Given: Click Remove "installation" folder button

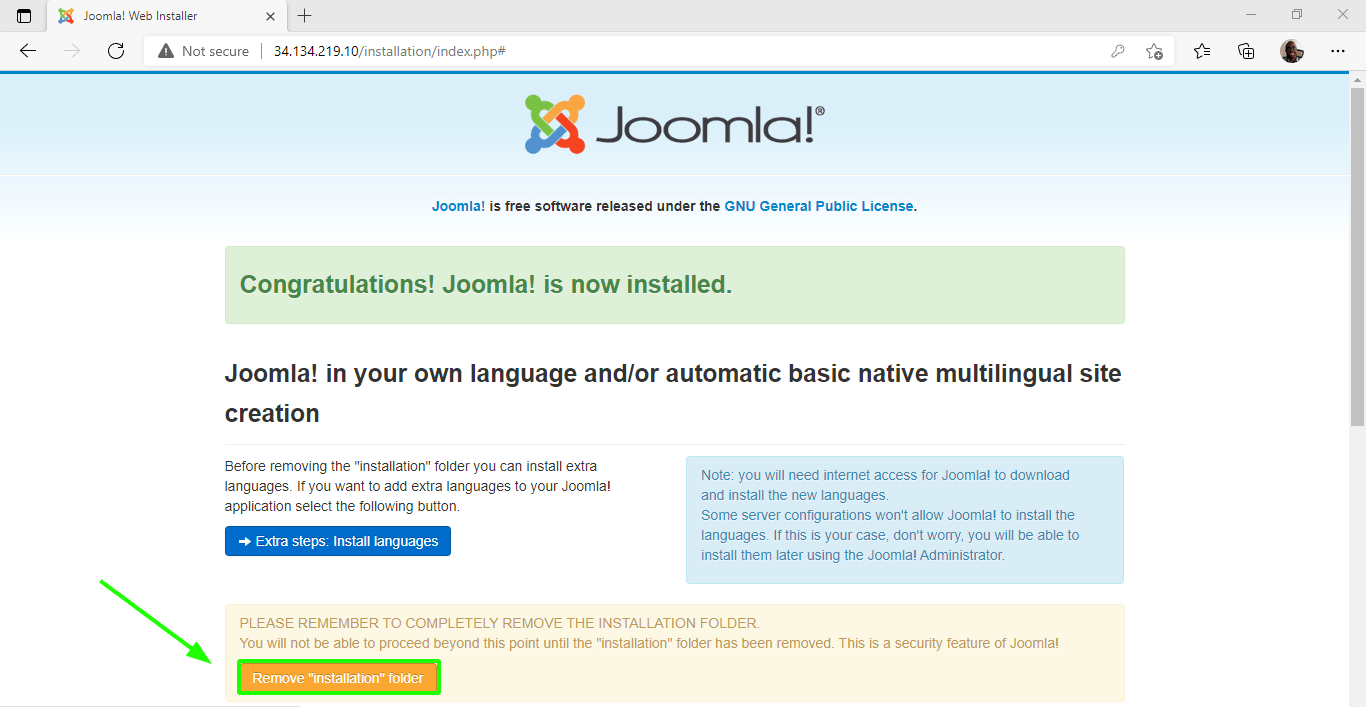Looking at the screenshot, I should pyautogui.click(x=338, y=678).
